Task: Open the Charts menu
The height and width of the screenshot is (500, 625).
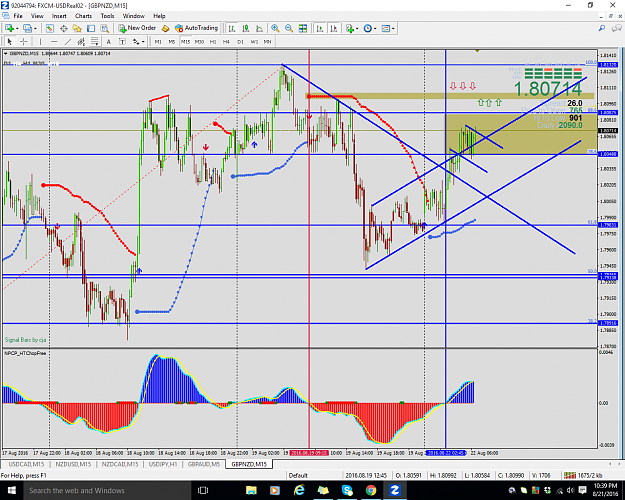Action: tap(83, 16)
